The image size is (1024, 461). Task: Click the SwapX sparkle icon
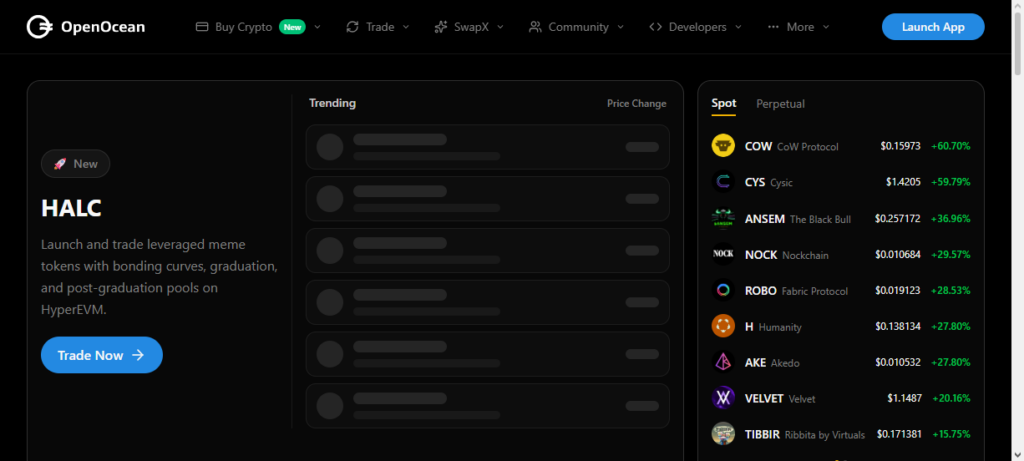point(441,27)
